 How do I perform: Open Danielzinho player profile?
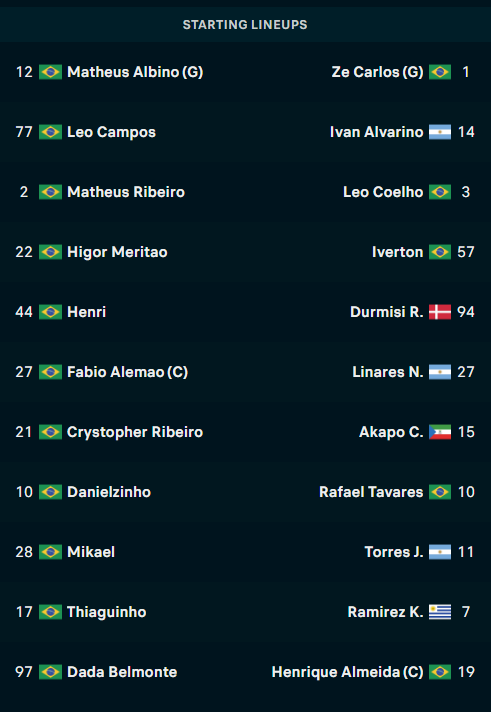(x=109, y=492)
